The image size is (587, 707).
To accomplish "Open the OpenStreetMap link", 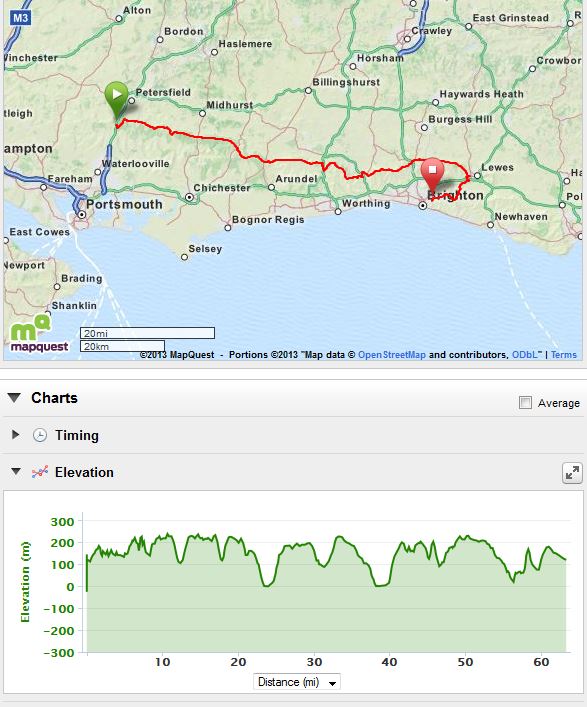I will click(x=391, y=355).
